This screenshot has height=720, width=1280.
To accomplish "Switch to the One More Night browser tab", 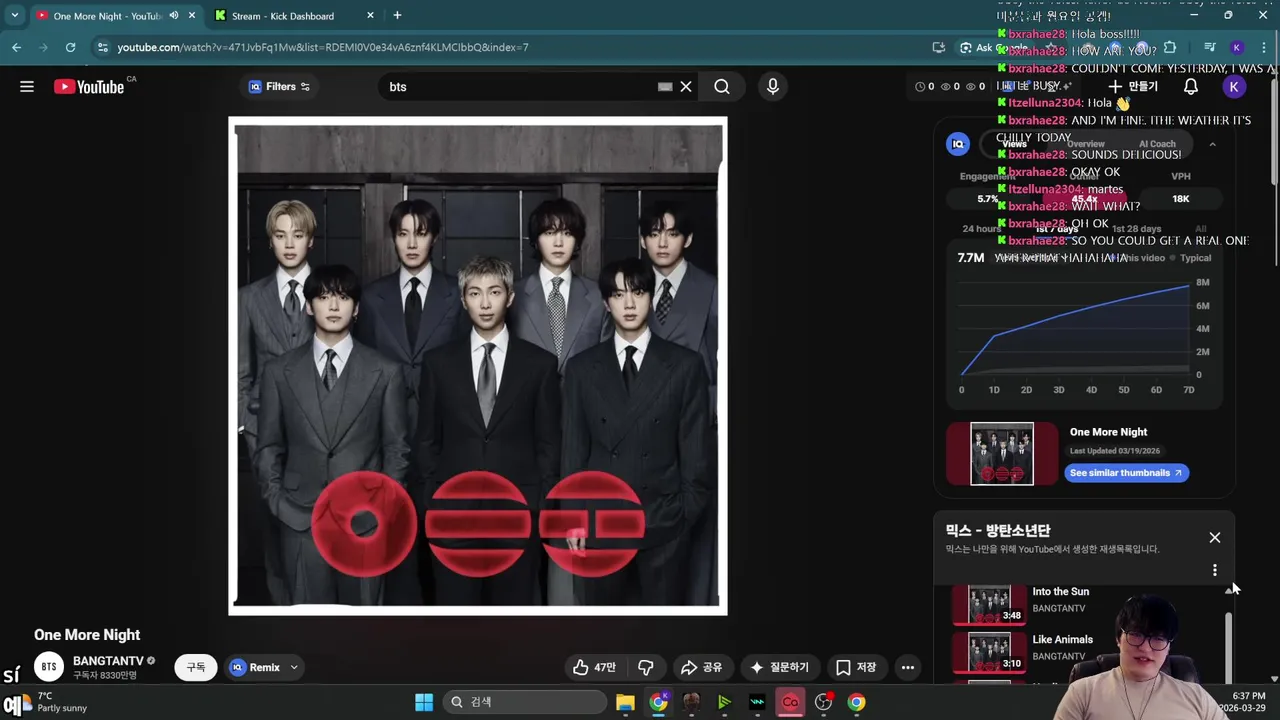I will [x=107, y=16].
